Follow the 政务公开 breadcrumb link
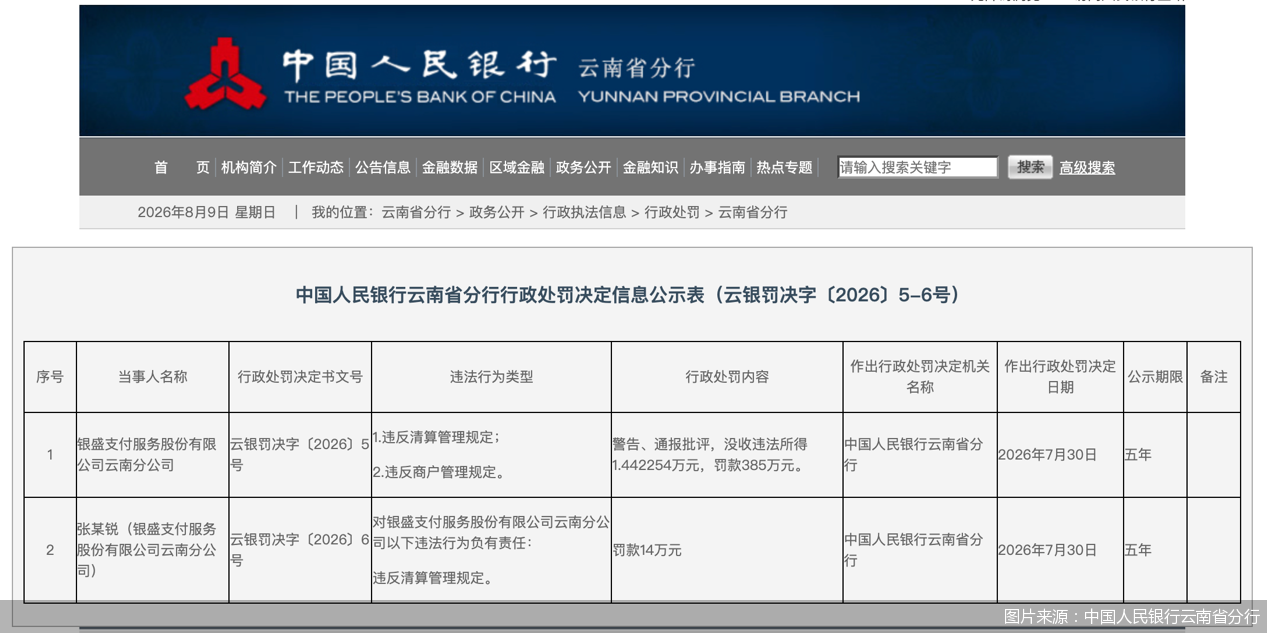Image resolution: width=1267 pixels, height=633 pixels. click(497, 212)
